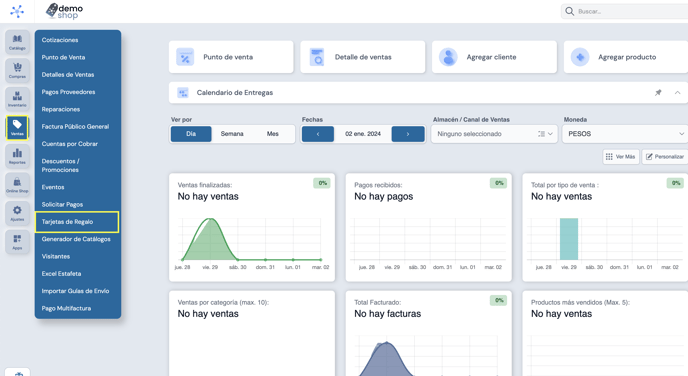Open Punto de Venta menu item
Image resolution: width=688 pixels, height=376 pixels.
(63, 57)
